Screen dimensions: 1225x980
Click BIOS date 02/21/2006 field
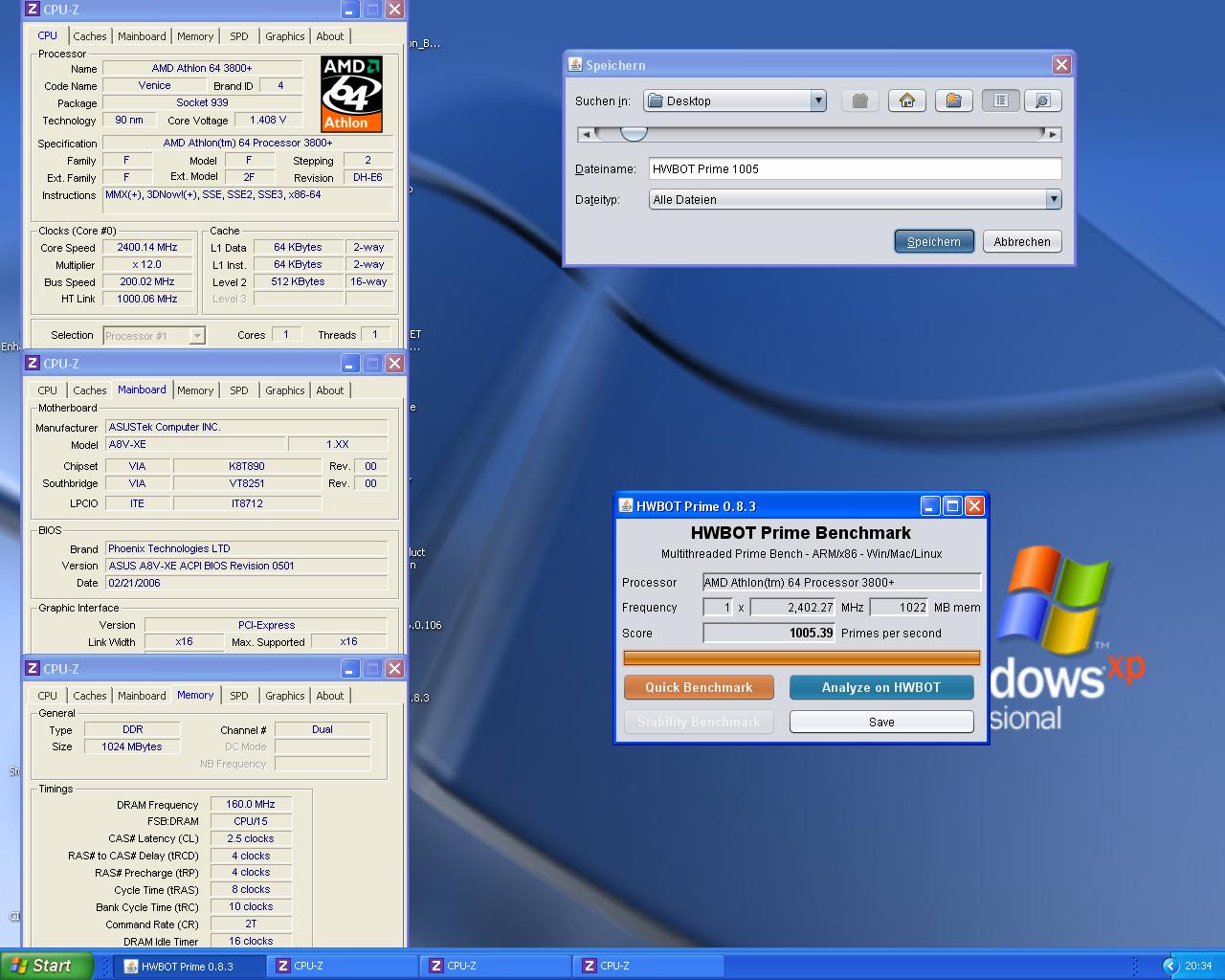(x=246, y=582)
